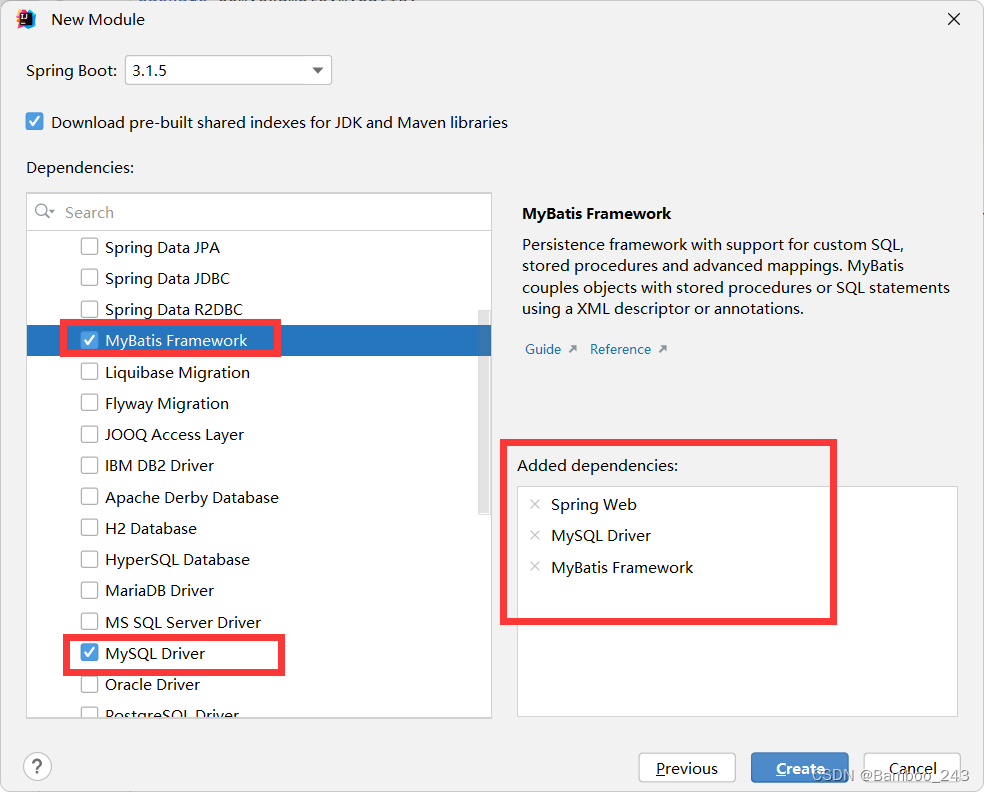Image resolution: width=984 pixels, height=792 pixels.
Task: Check the Oracle Driver checkbox
Action: (x=89, y=684)
